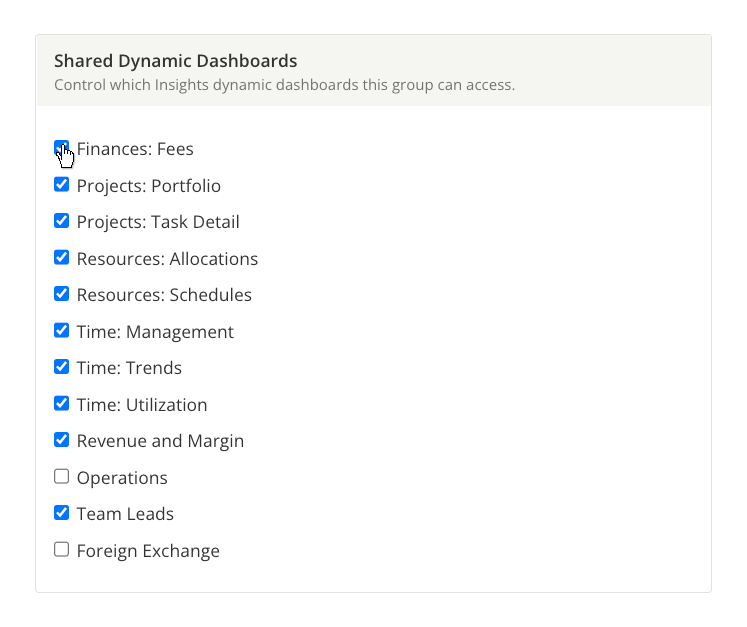Check the Foreign Exchange checkbox
The height and width of the screenshot is (627, 747).
61,549
